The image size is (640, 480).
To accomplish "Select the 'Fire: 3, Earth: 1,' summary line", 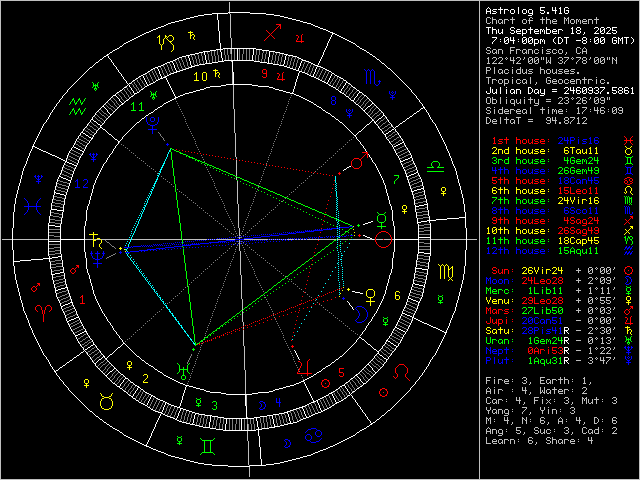I will point(539,381).
